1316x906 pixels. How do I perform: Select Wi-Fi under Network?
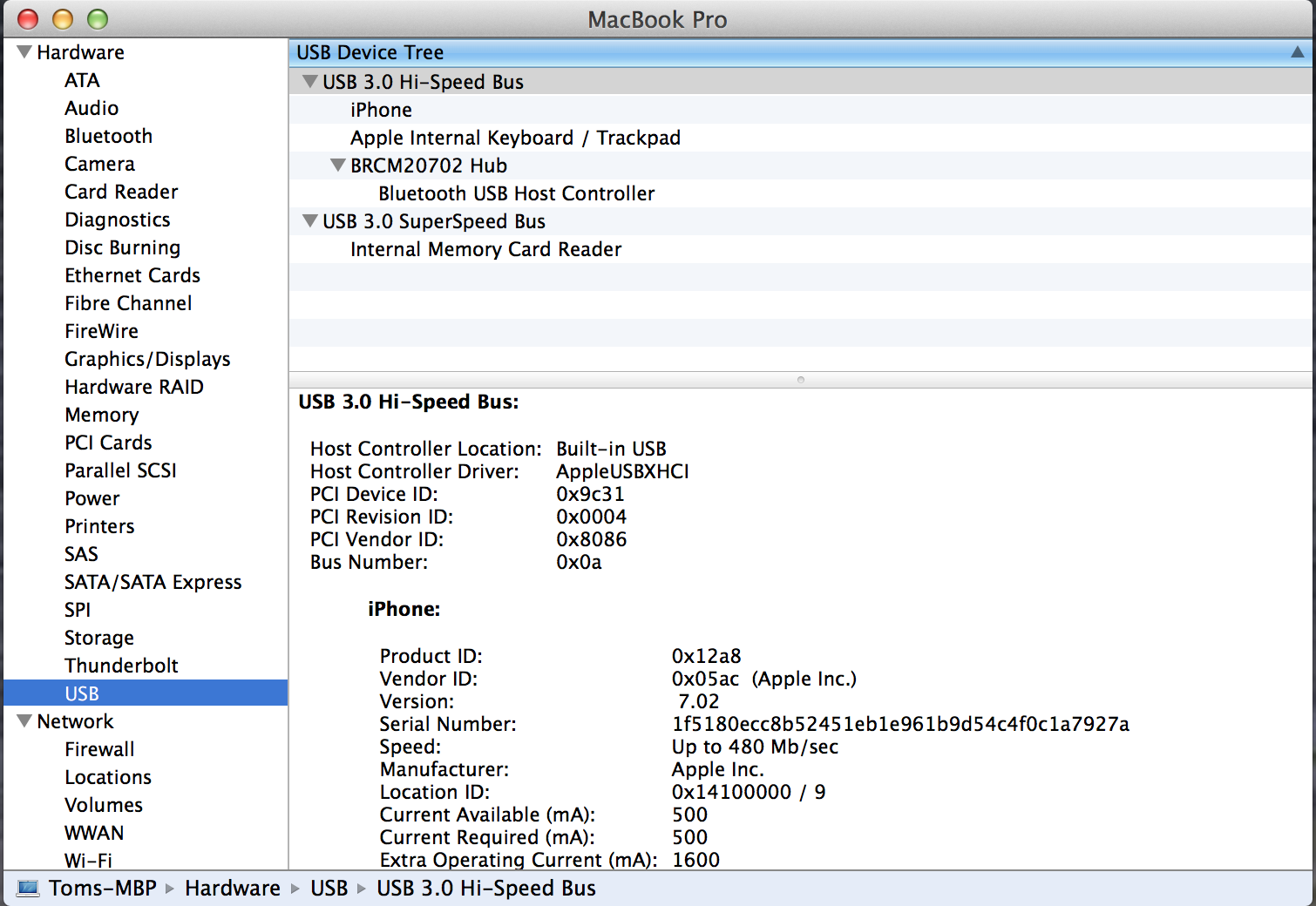click(x=89, y=861)
